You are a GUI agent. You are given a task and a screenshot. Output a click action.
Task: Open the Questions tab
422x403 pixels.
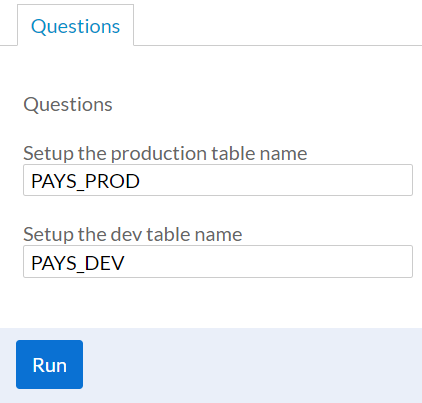[x=75, y=26]
